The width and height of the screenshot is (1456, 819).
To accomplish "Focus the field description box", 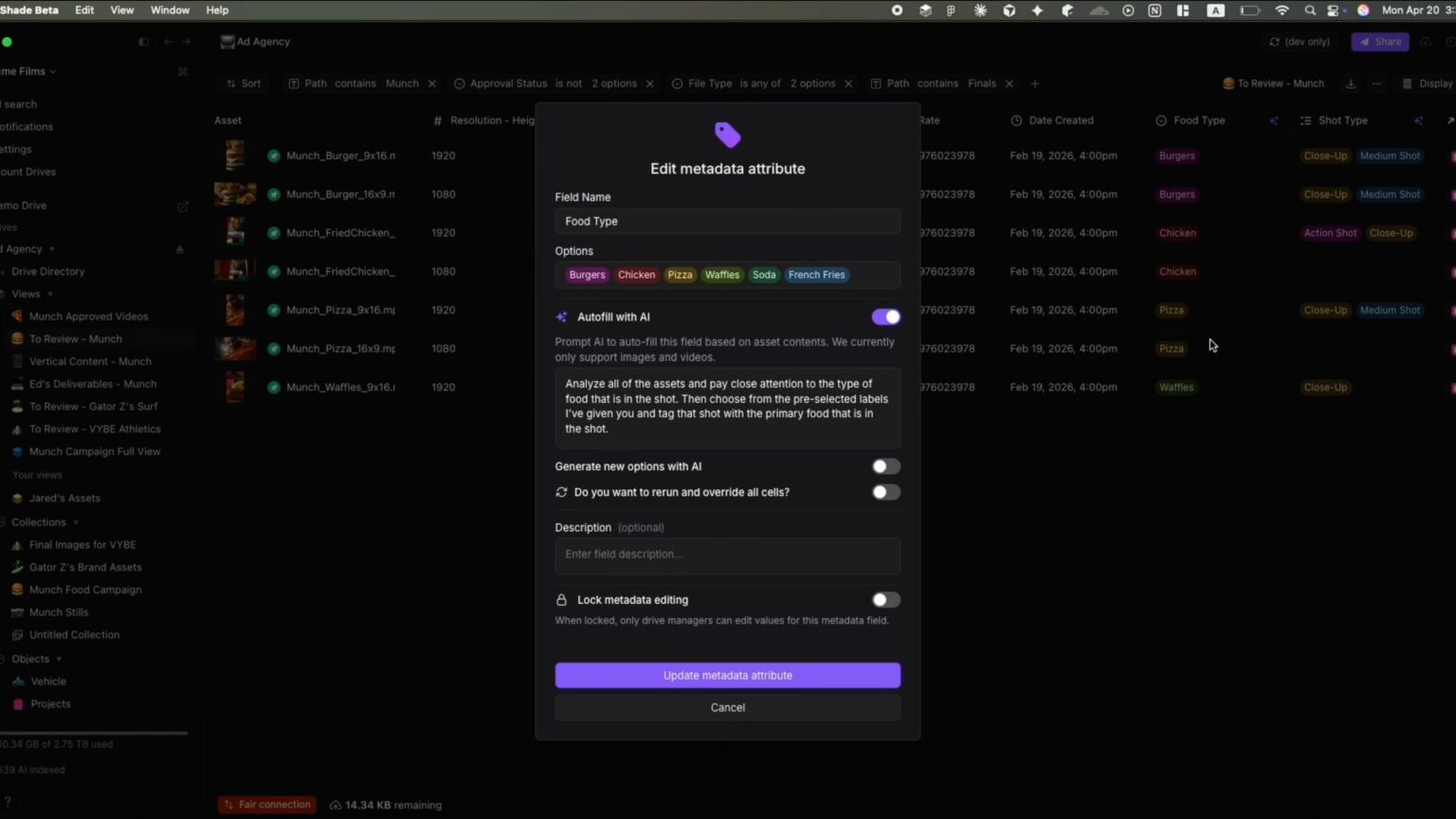I will pyautogui.click(x=727, y=555).
